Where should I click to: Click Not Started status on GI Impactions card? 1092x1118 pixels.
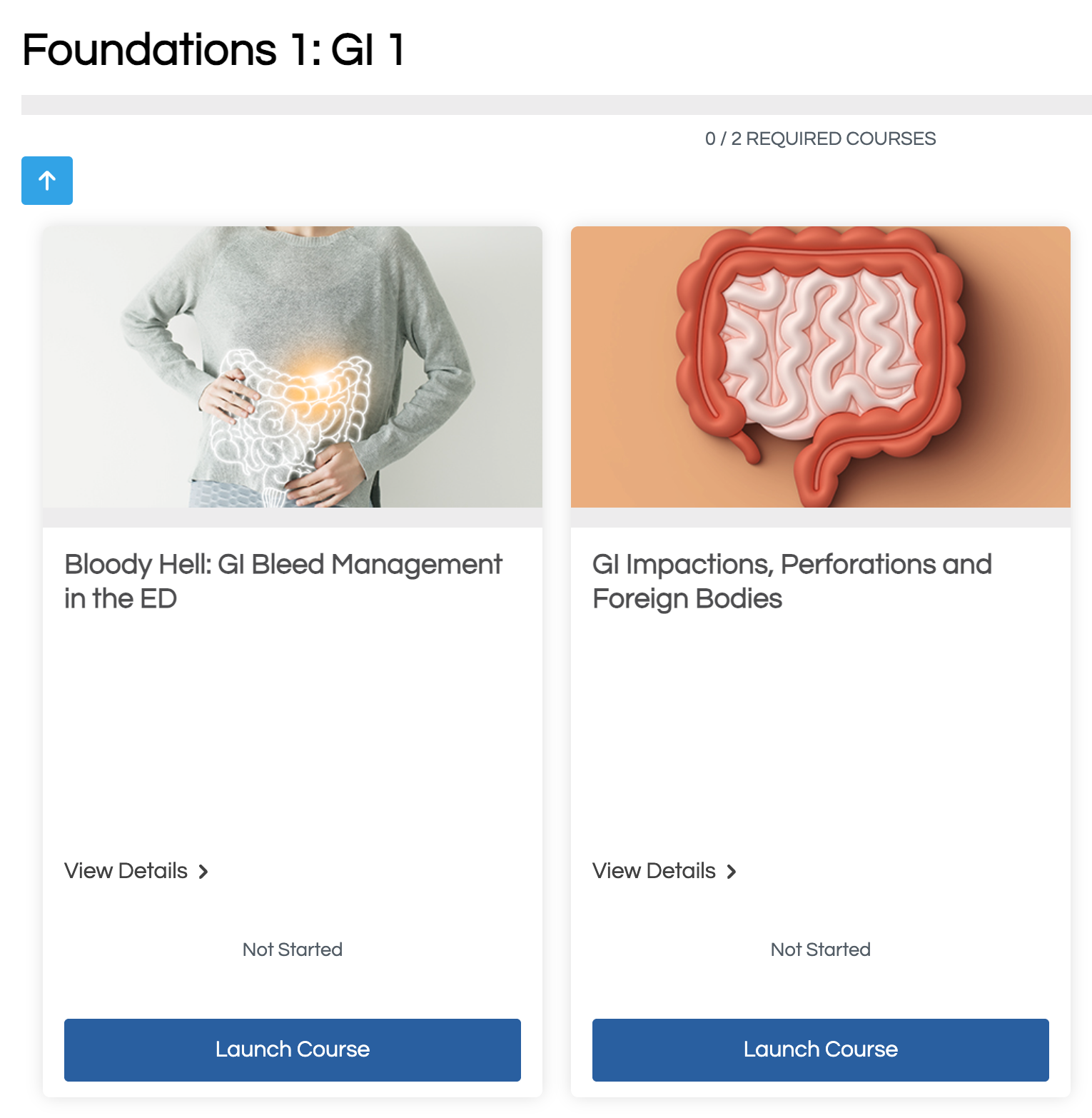(x=821, y=950)
